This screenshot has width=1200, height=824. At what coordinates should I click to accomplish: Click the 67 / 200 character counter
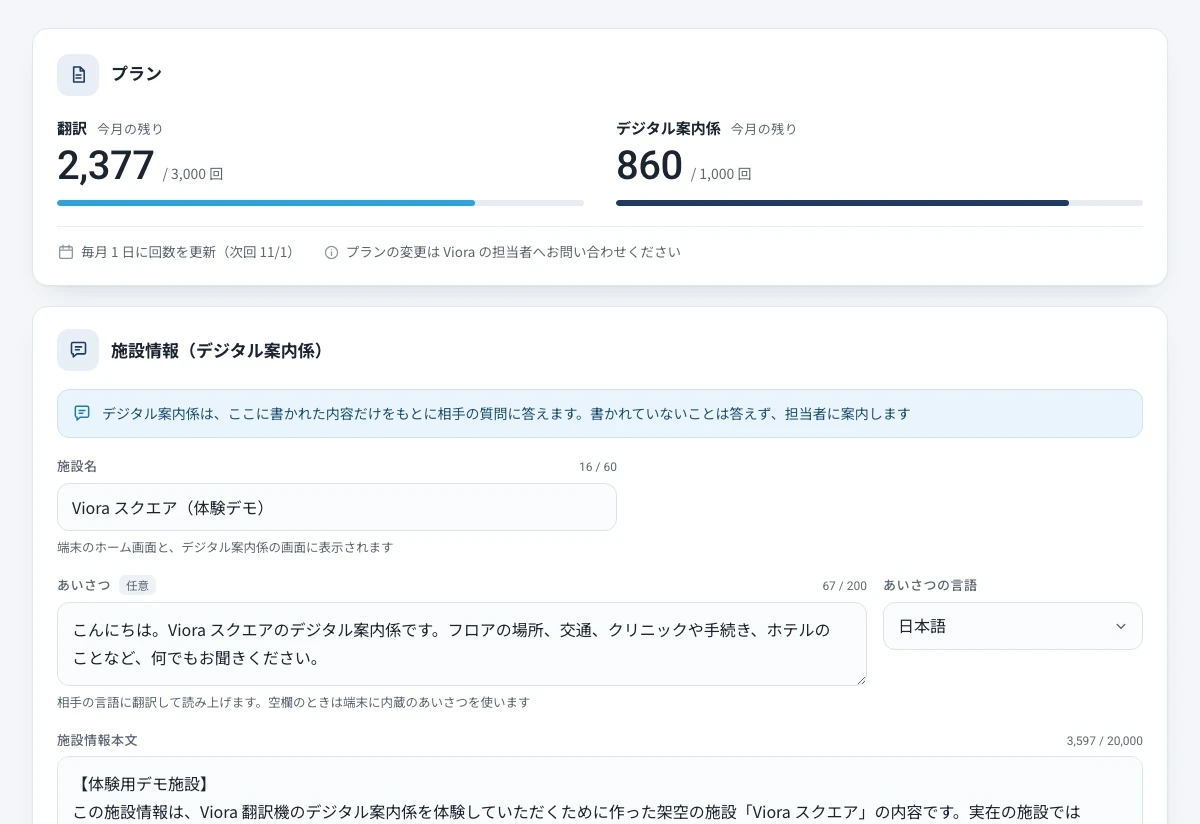point(845,586)
